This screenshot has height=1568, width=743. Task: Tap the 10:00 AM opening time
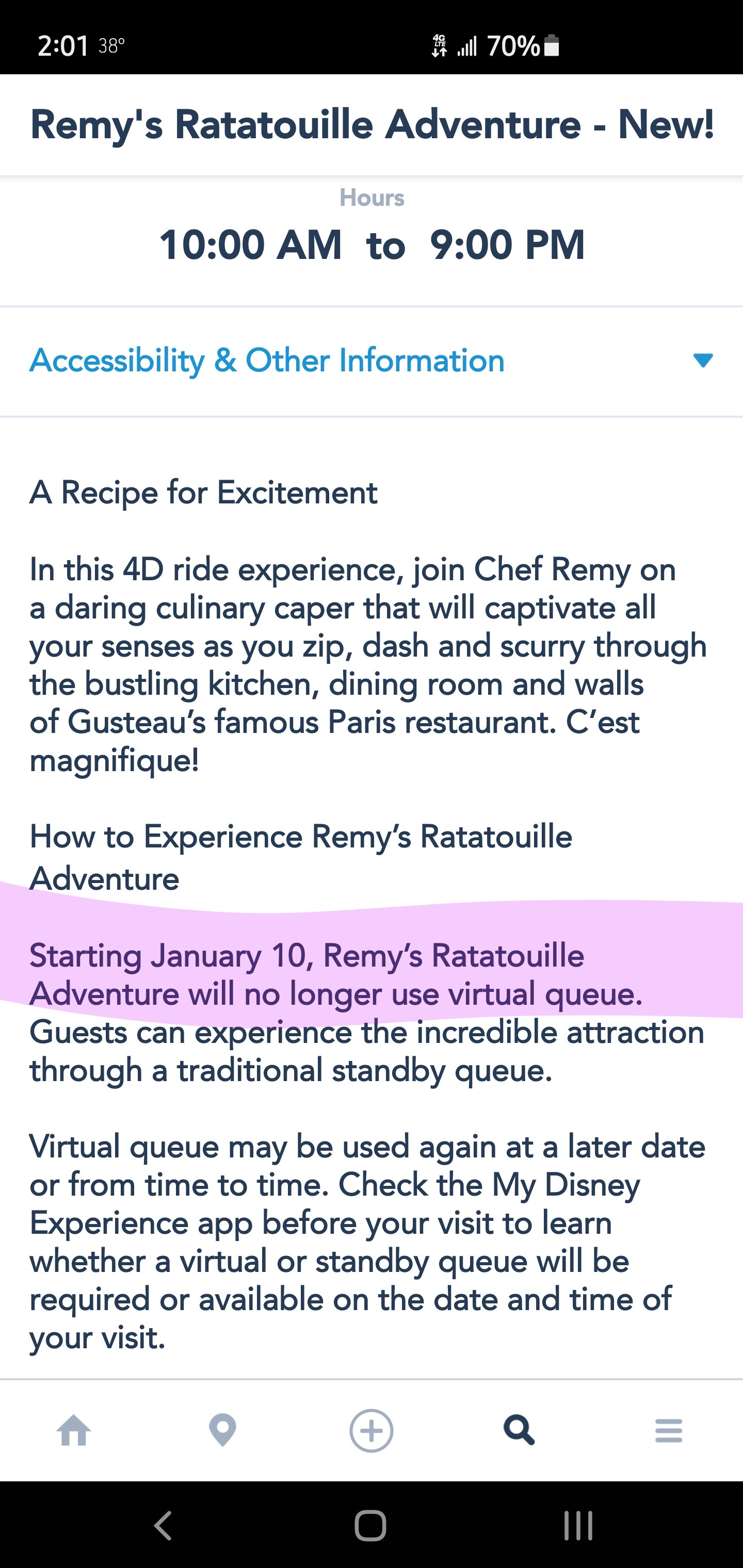[250, 244]
